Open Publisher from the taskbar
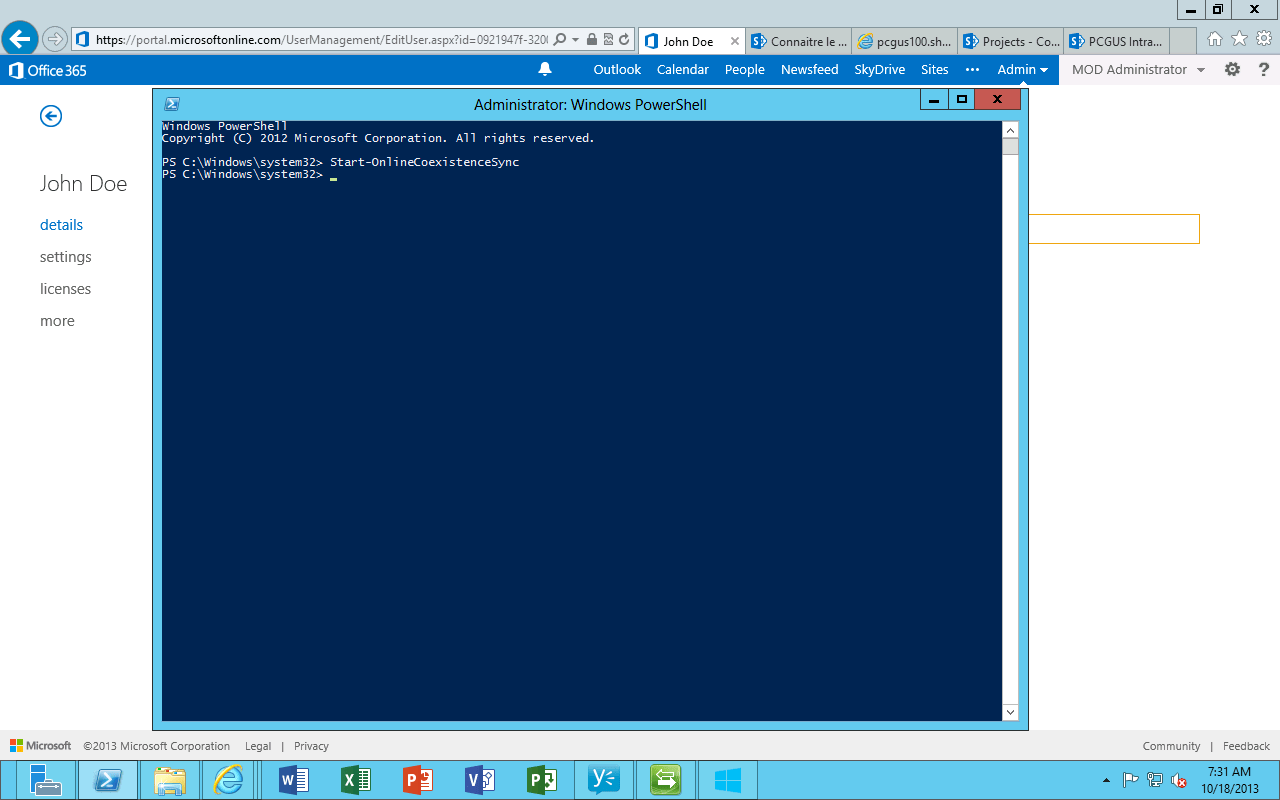Viewport: 1280px width, 800px height. [541, 779]
